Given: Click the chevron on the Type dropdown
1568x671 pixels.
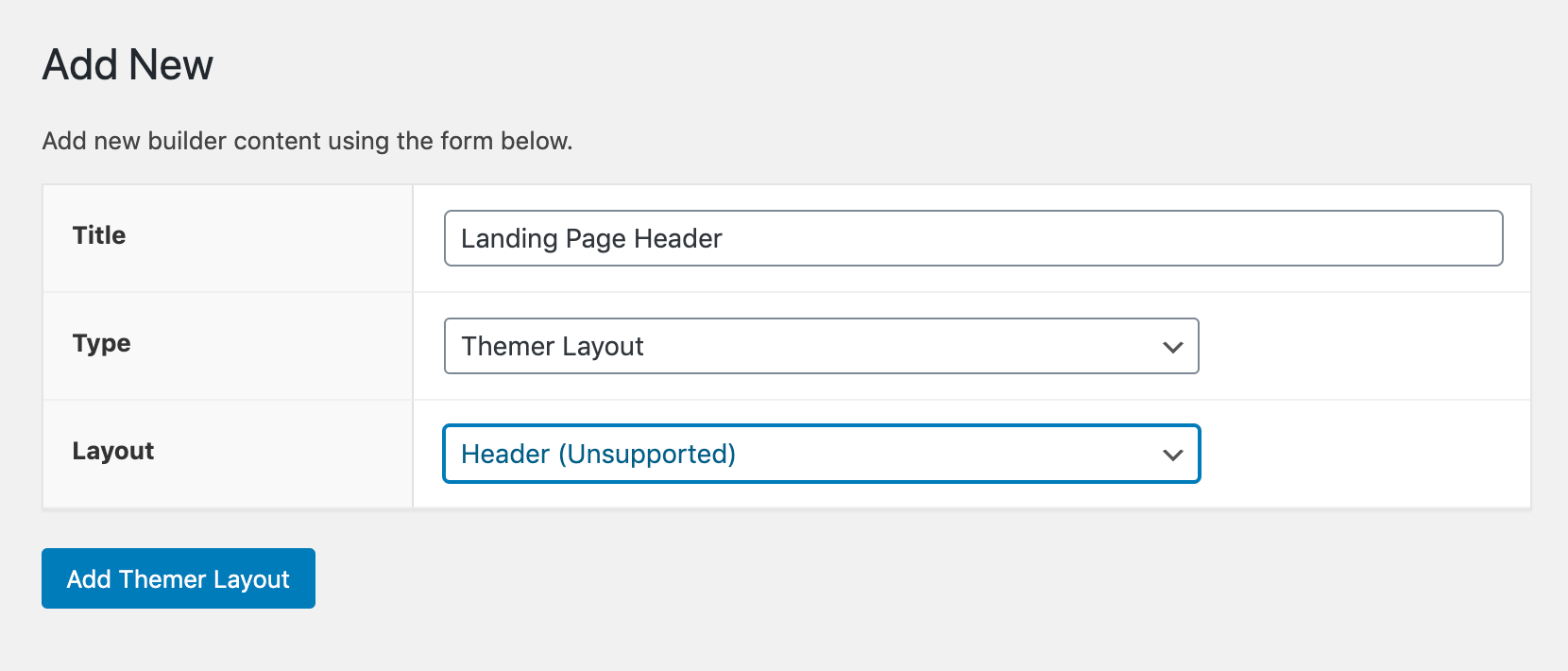Looking at the screenshot, I should pos(1172,346).
